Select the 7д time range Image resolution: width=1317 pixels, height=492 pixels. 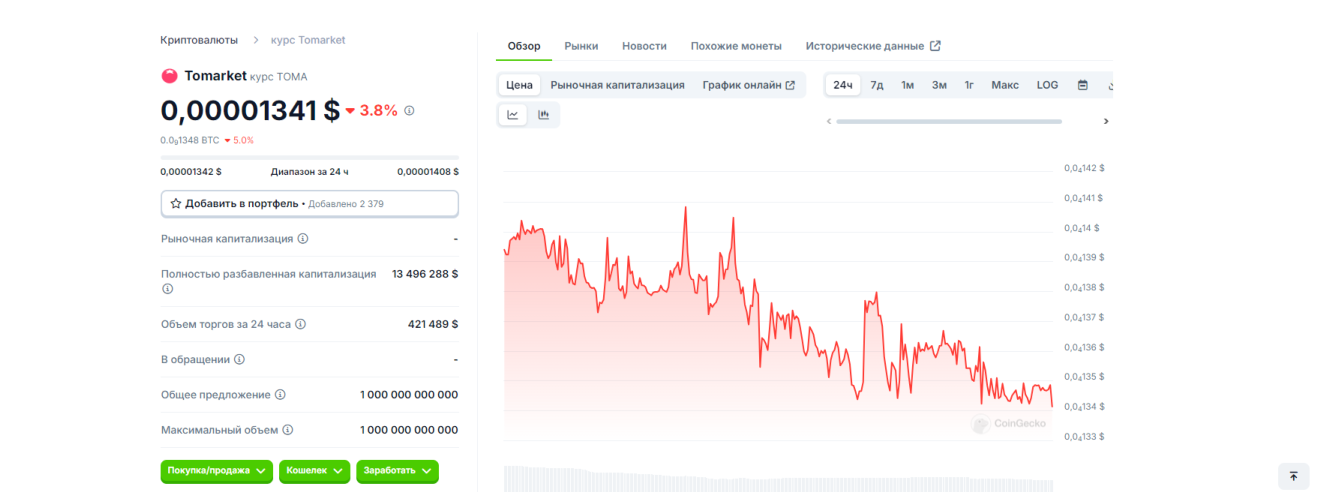[x=876, y=85]
